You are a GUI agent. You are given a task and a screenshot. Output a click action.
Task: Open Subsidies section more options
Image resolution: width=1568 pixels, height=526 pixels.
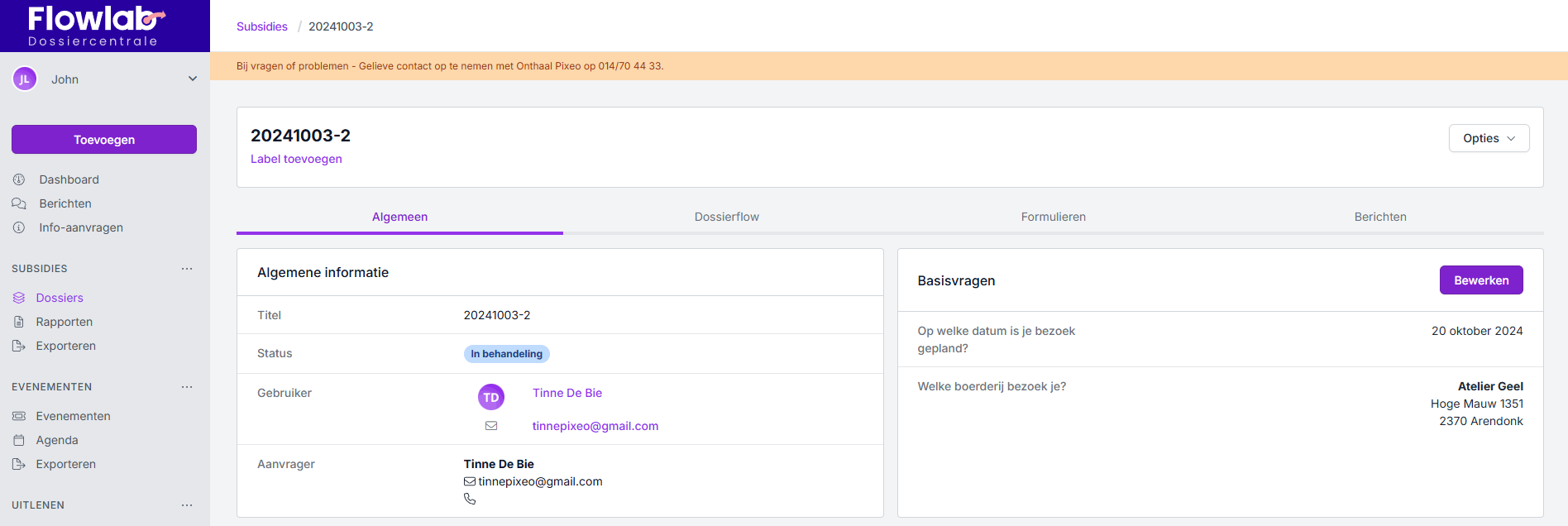coord(187,269)
